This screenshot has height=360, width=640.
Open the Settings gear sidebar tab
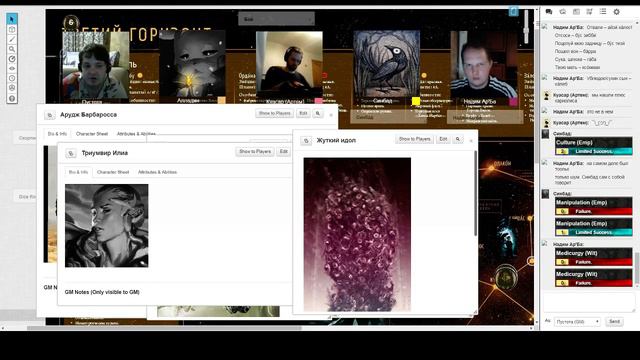tap(617, 12)
